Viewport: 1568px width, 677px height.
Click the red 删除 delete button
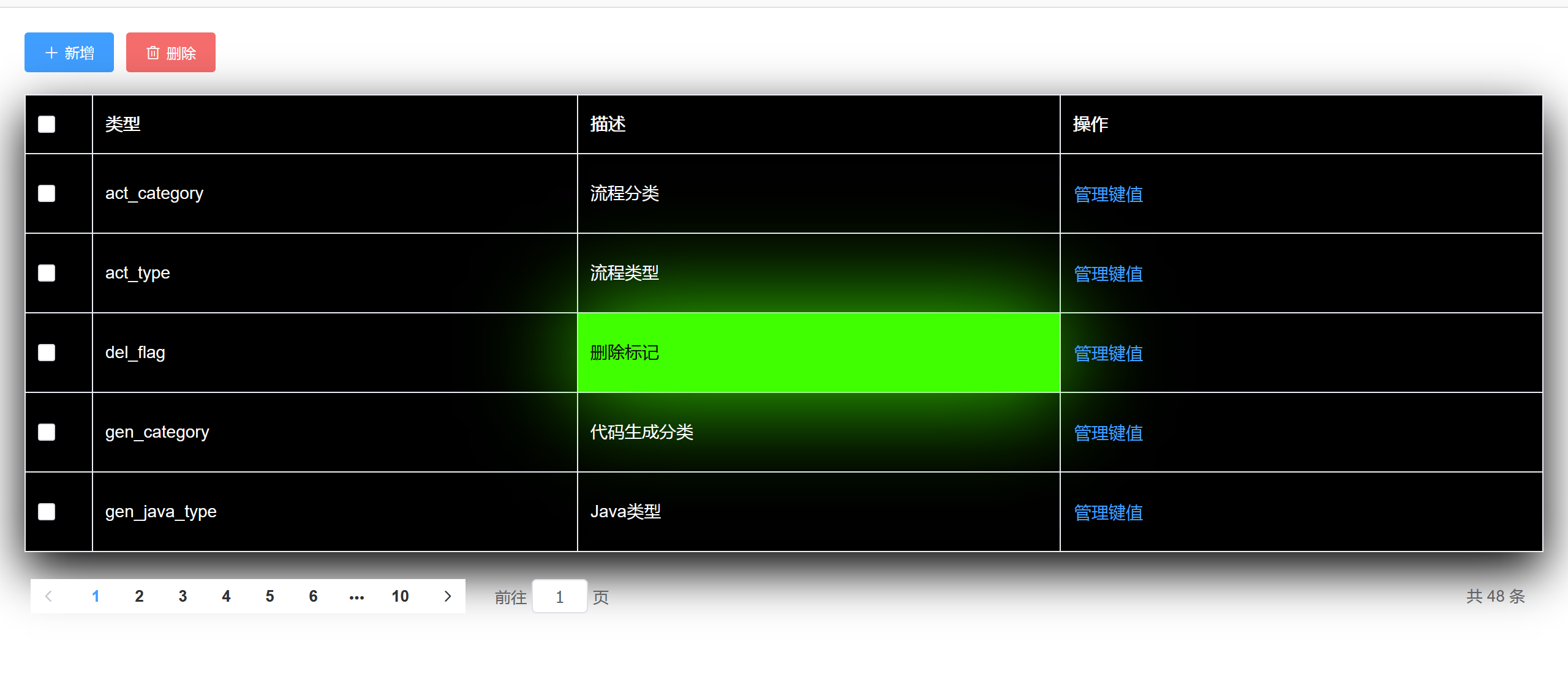pos(171,53)
